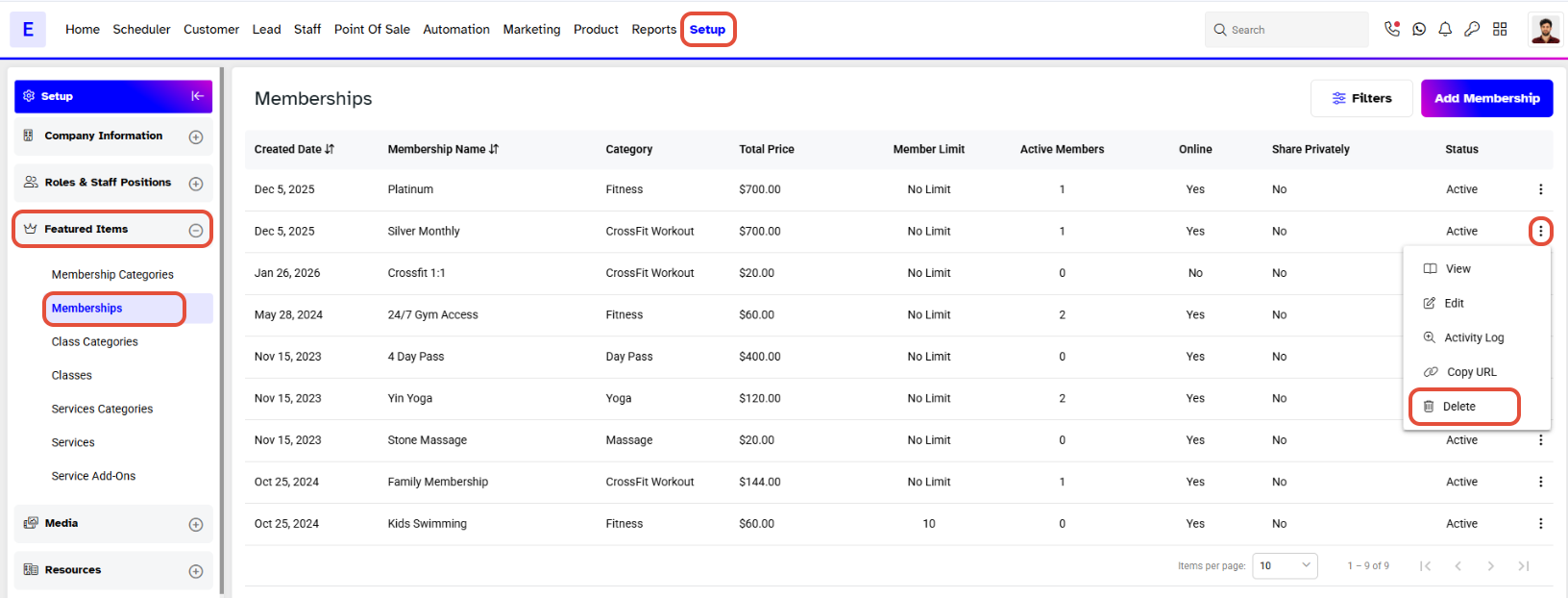Open three-dot menu for Family Membership row

[1540, 482]
